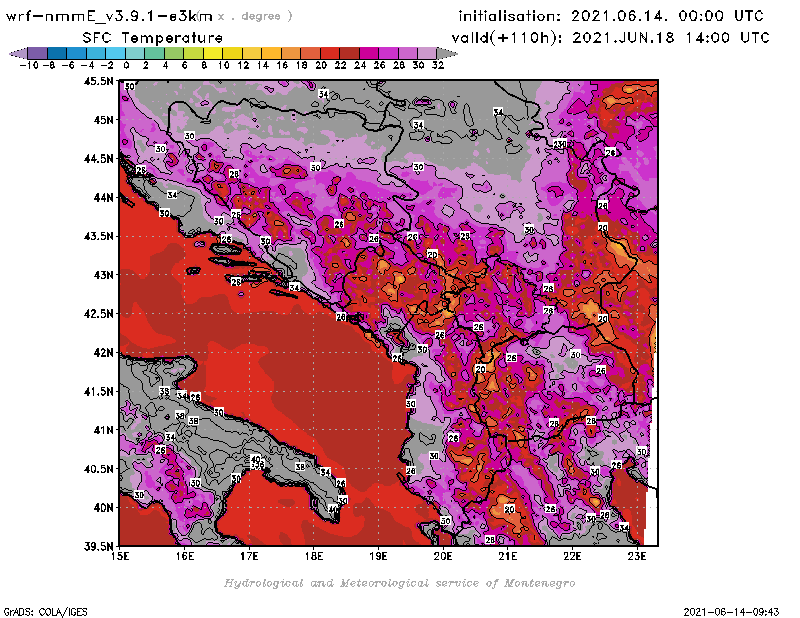Viewport: 800px width, 618px height.
Task: Click the '0' legend label
Action: tap(126, 65)
